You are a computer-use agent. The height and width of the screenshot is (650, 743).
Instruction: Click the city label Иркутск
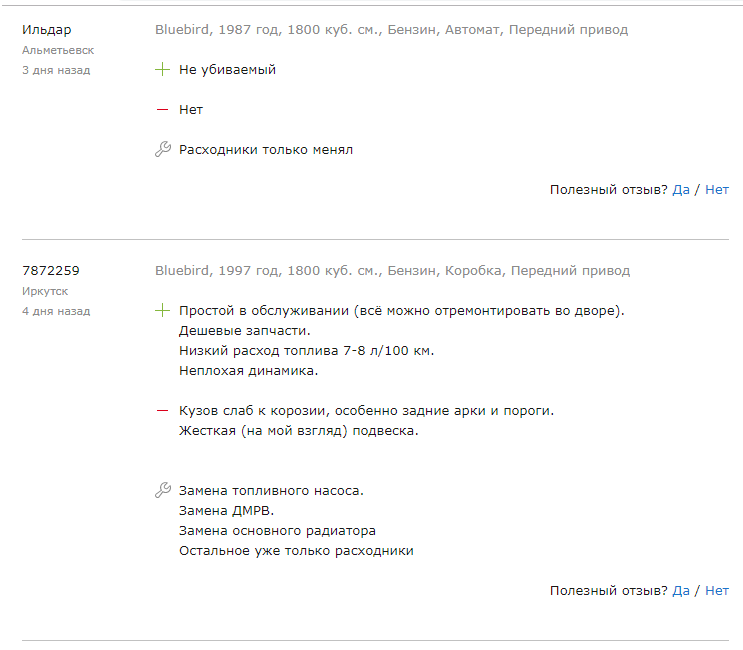(45, 291)
